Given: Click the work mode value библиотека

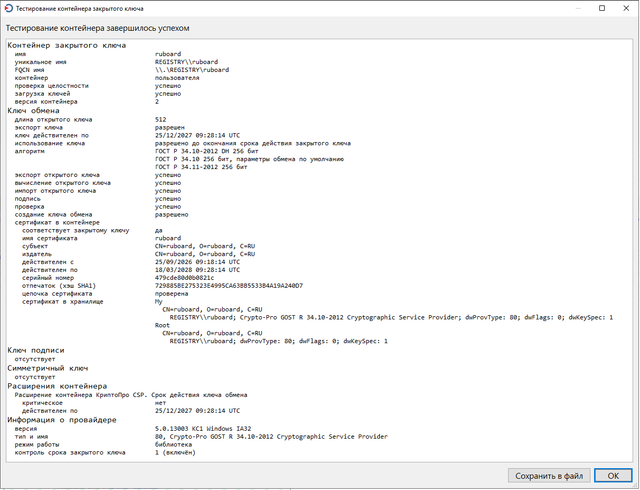Looking at the screenshot, I should [x=173, y=445].
